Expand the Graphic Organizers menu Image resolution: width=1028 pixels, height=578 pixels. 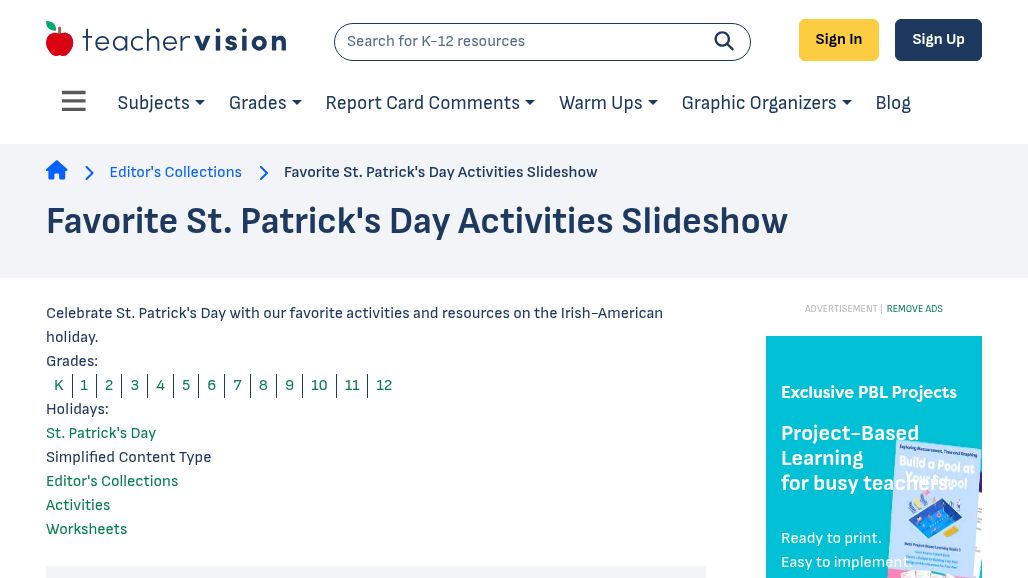click(x=766, y=103)
